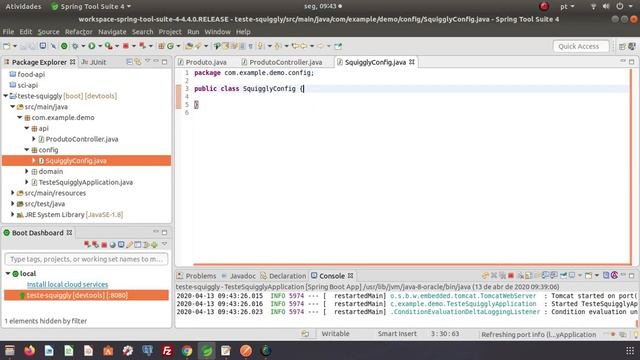The width and height of the screenshot is (640, 360).
Task: Collapse the teste-squiggly project node
Action: pos(6,96)
